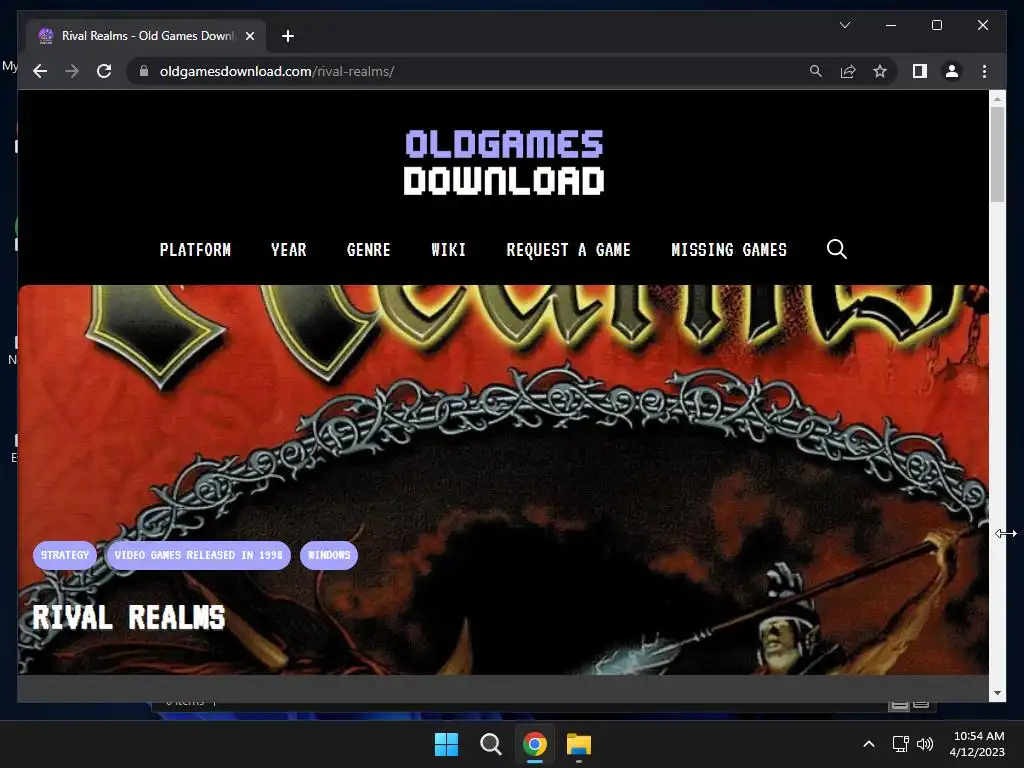The image size is (1024, 768).
Task: Open the Windows Start menu
Action: [x=447, y=744]
